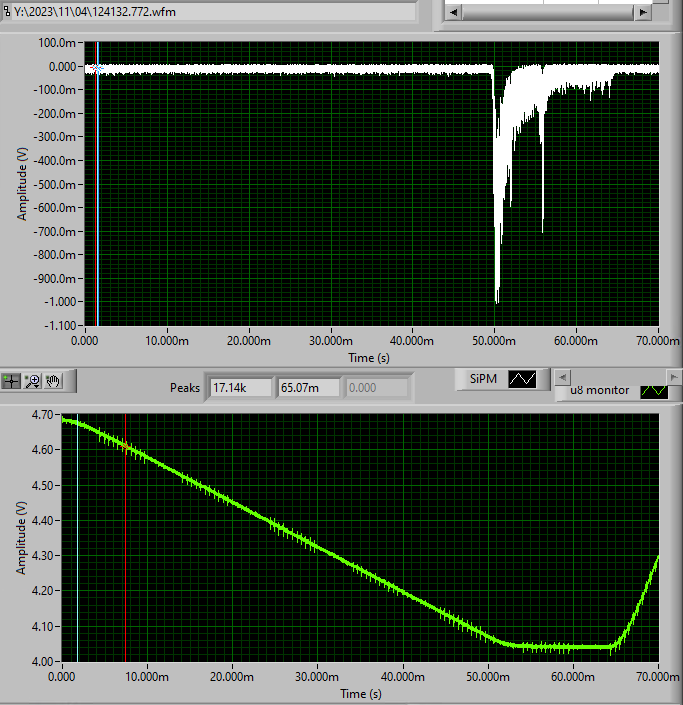Click the right arrow of the top scrollbar
This screenshot has height=705, width=683.
[x=643, y=12]
